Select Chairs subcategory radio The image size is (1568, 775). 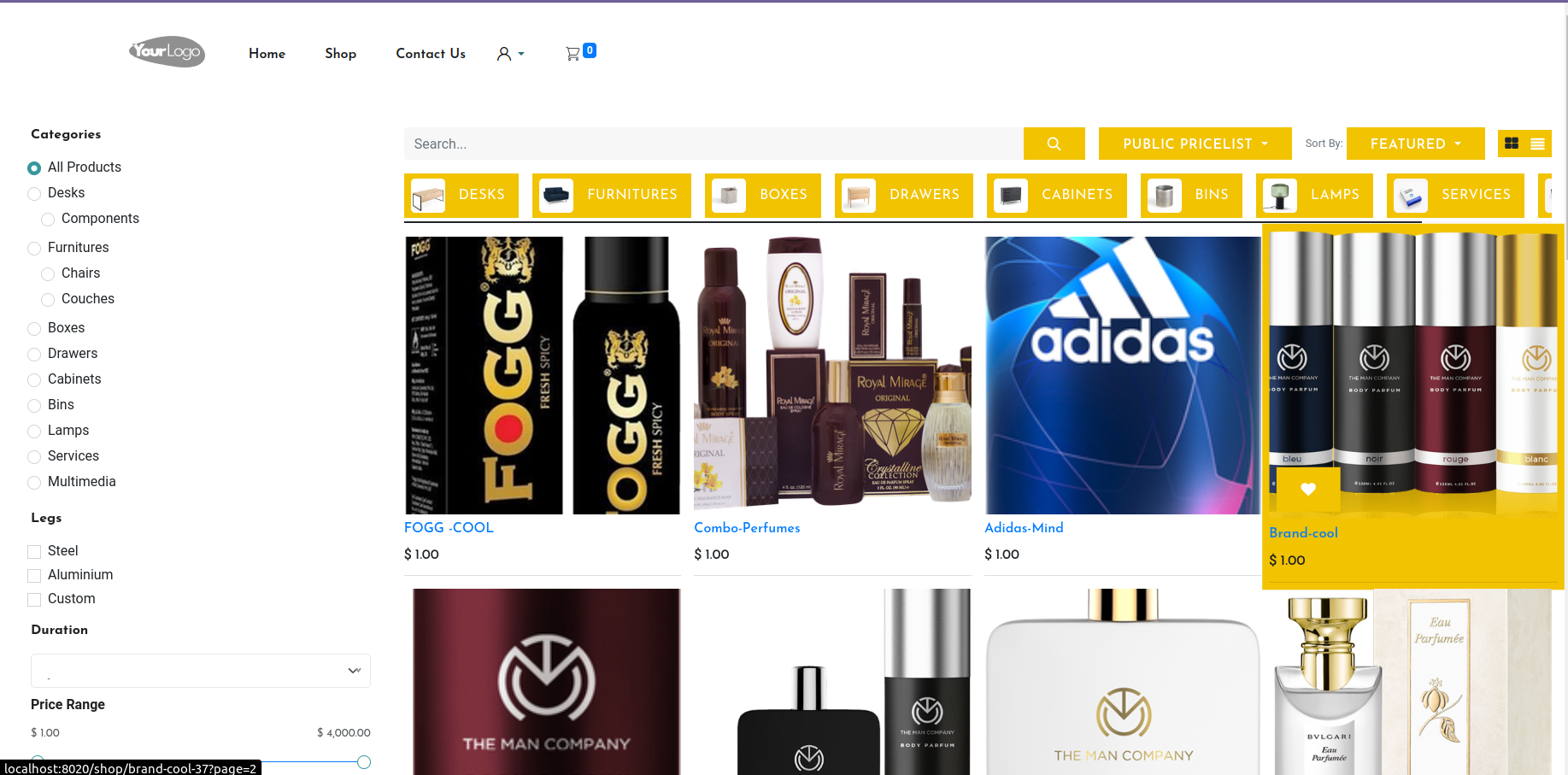48,274
